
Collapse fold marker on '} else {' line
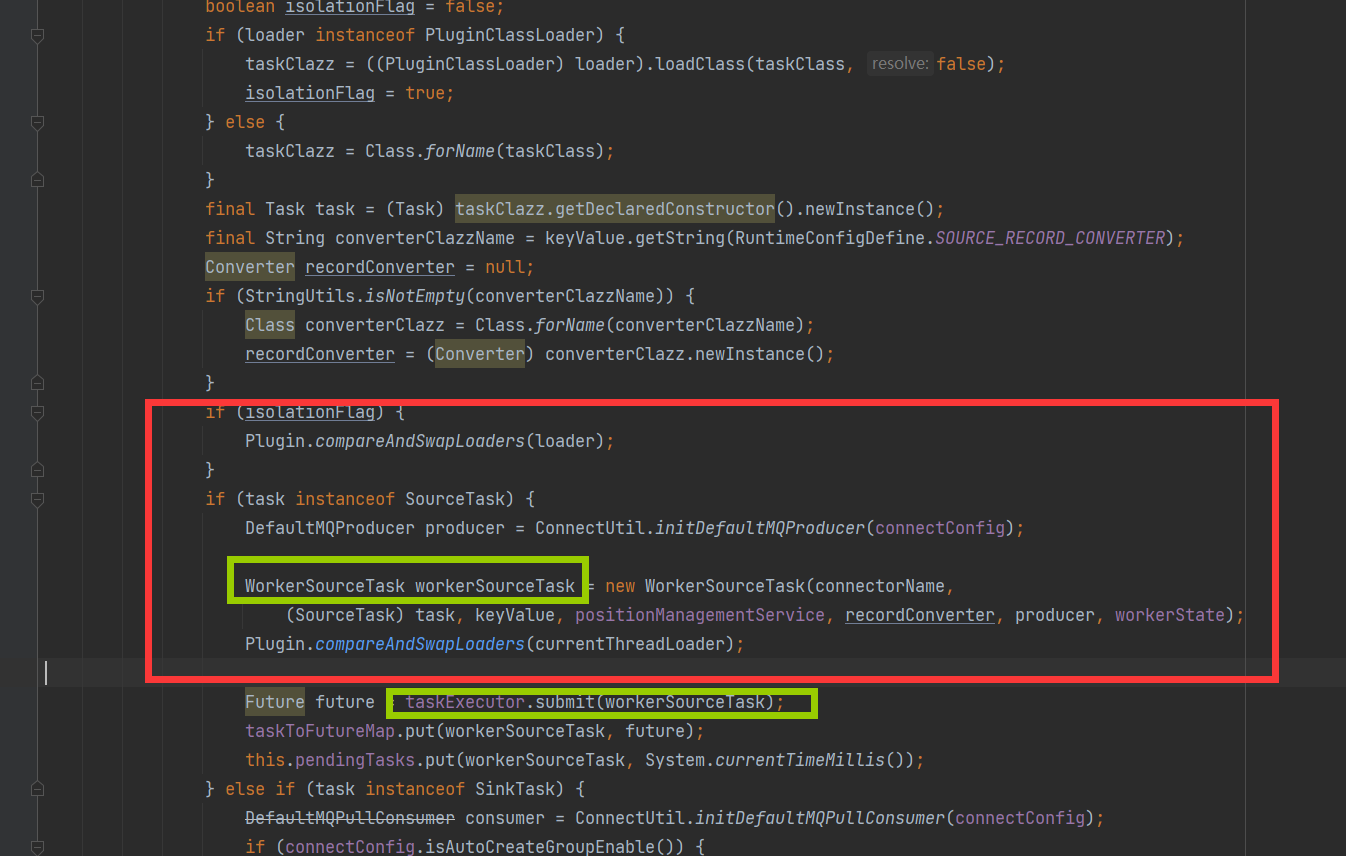pyautogui.click(x=37, y=122)
